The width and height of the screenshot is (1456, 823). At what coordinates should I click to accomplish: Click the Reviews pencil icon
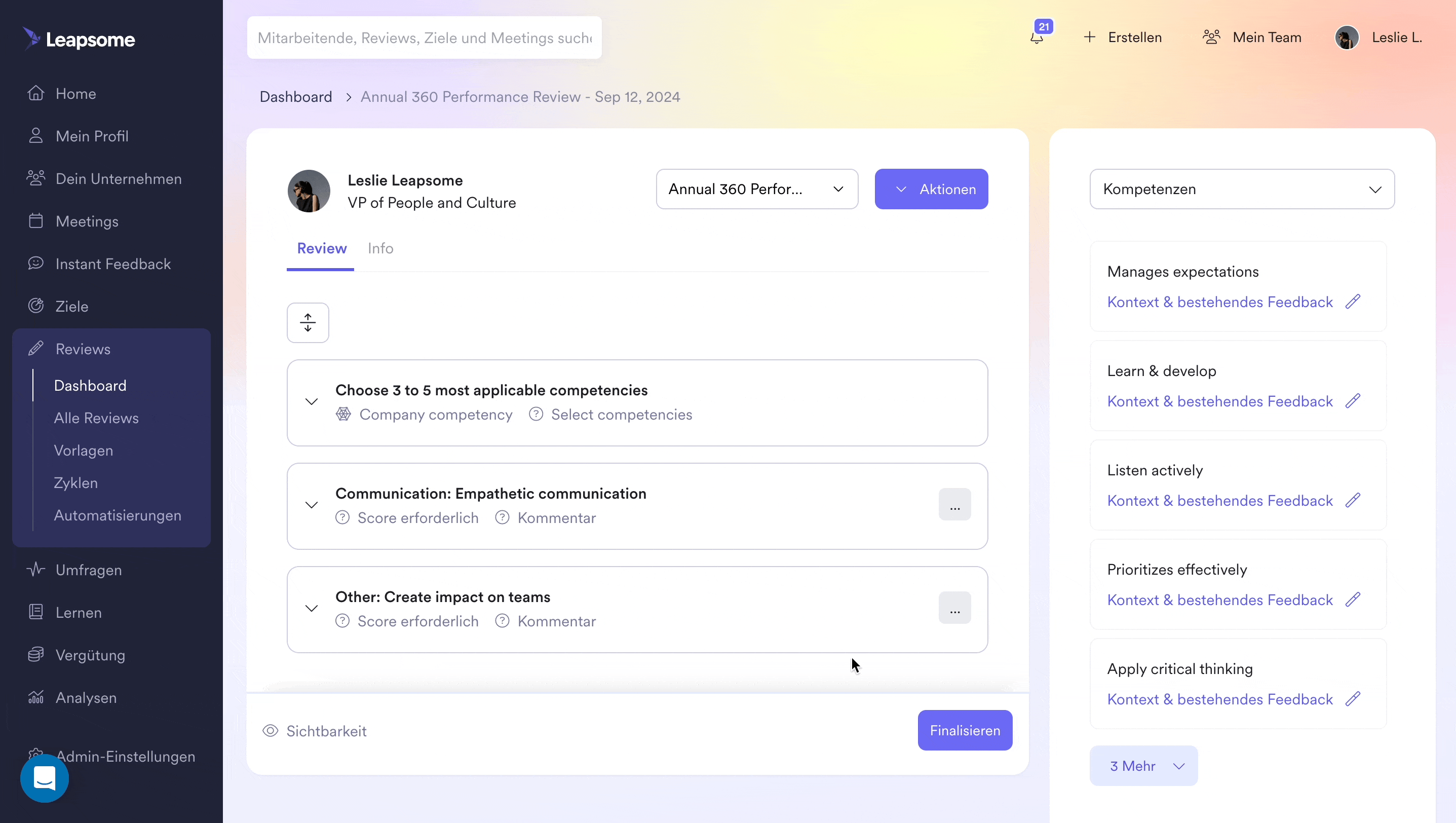pos(35,349)
